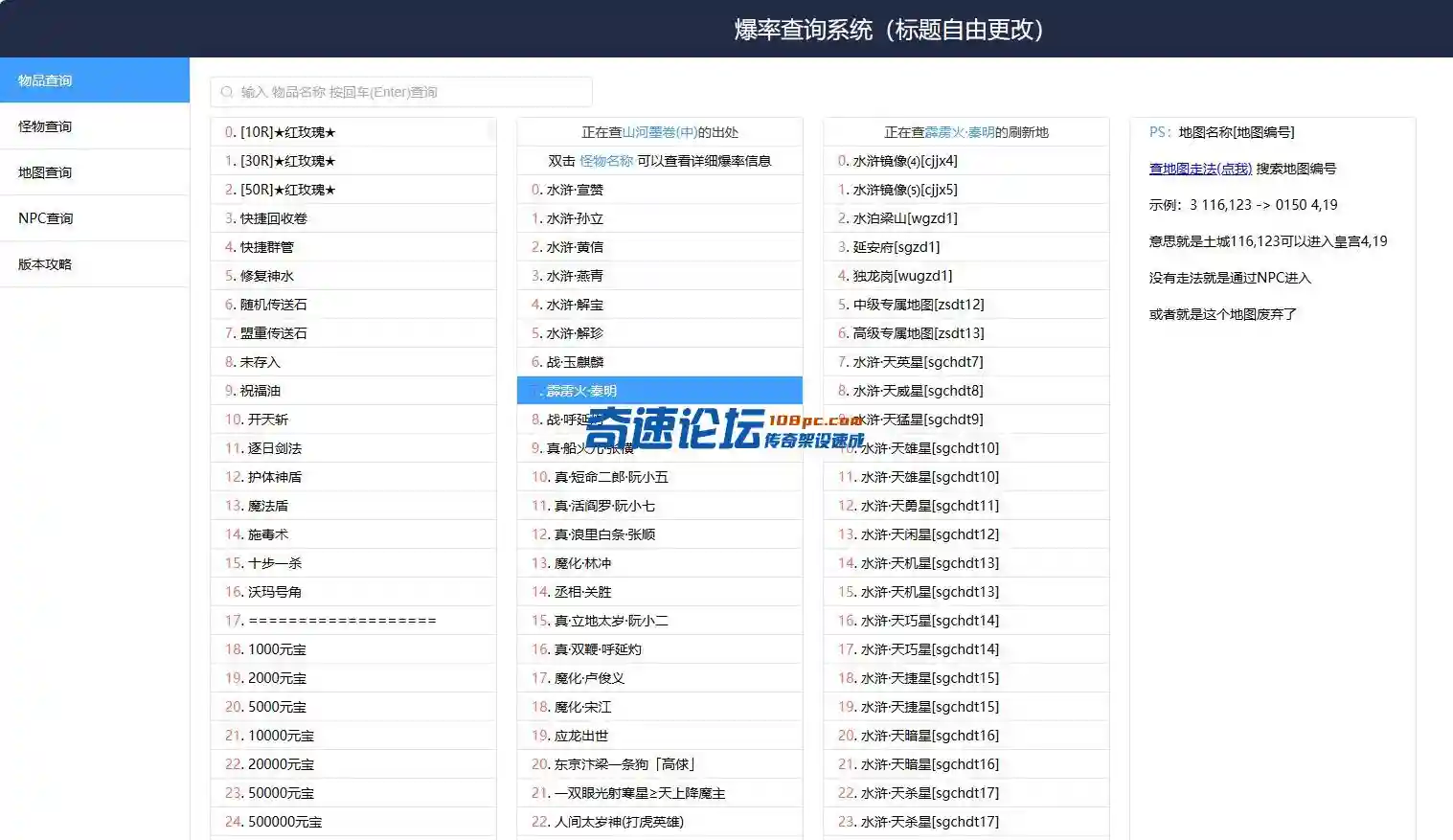Viewport: 1453px width, 840px height.
Task: Switch to 怪物查询 in the sidebar
Action: point(95,126)
